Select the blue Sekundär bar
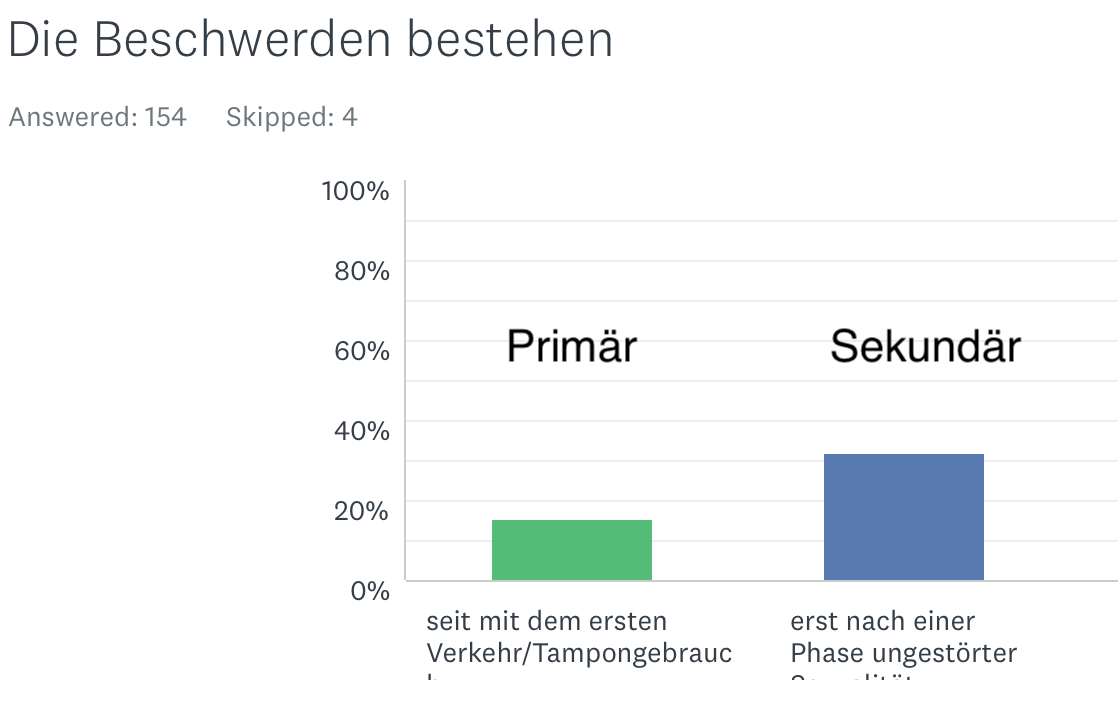The height and width of the screenshot is (726, 1118). (903, 517)
